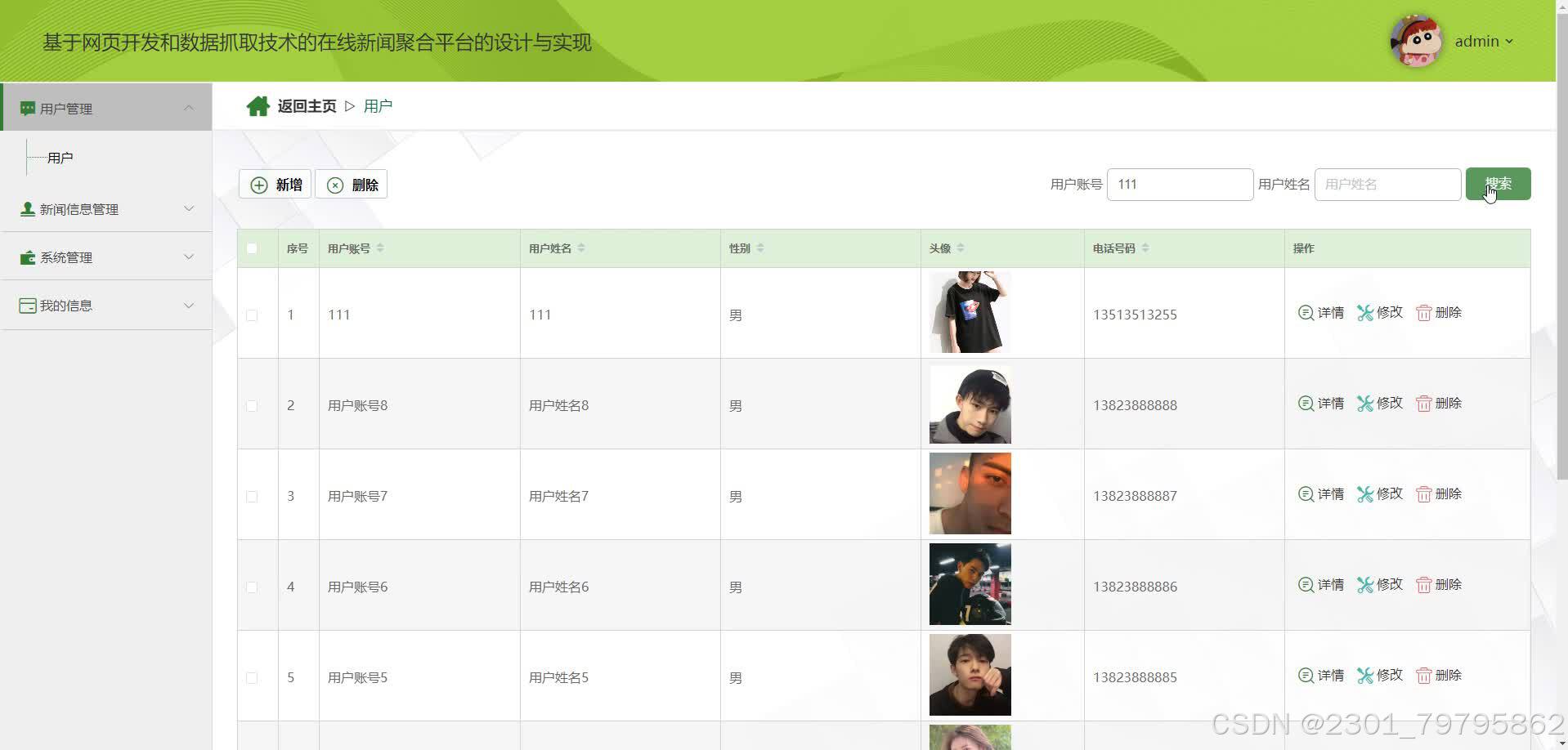
Task: Check the checkbox for 用户账号6 row
Action: click(252, 587)
